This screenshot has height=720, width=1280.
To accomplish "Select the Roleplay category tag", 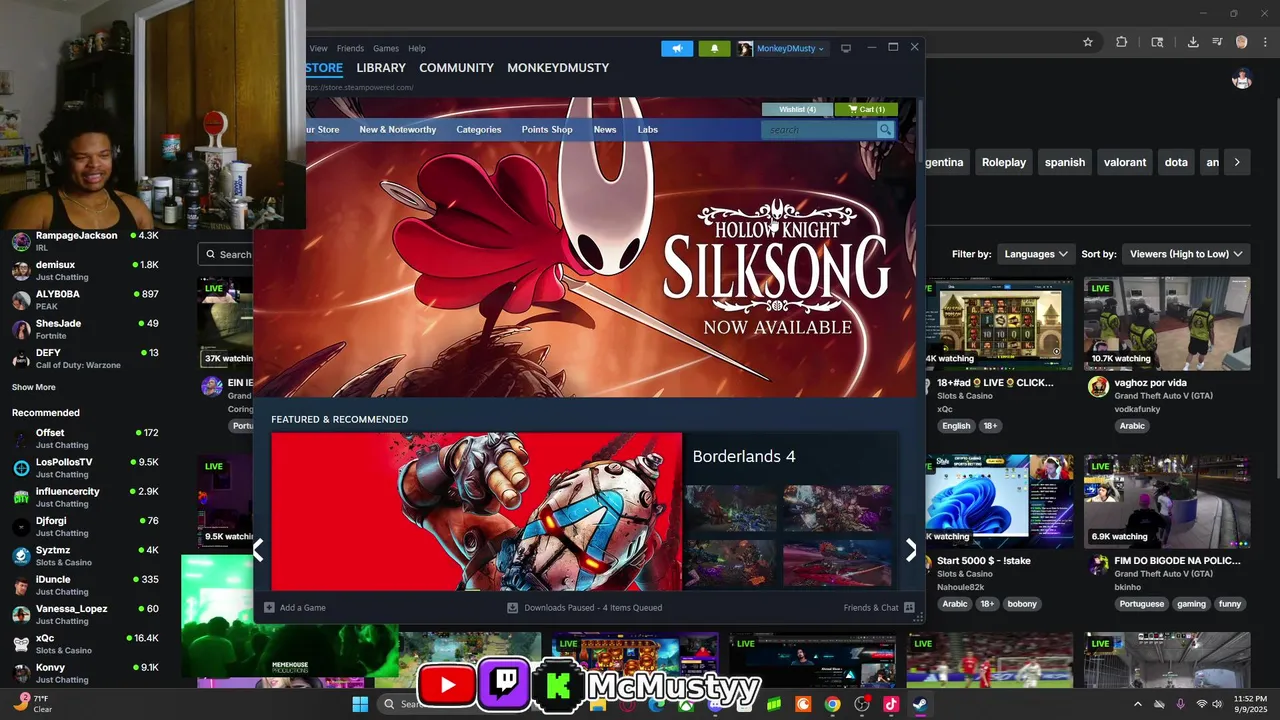I will click(1004, 162).
